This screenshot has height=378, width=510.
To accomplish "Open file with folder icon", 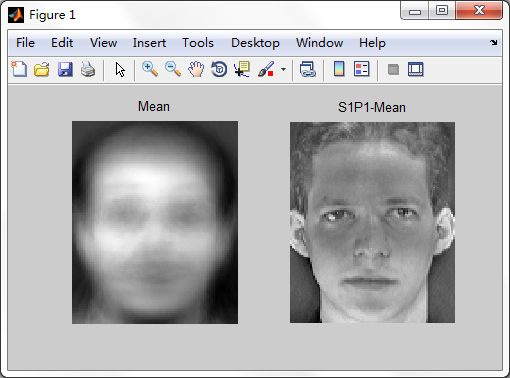I will (x=42, y=70).
